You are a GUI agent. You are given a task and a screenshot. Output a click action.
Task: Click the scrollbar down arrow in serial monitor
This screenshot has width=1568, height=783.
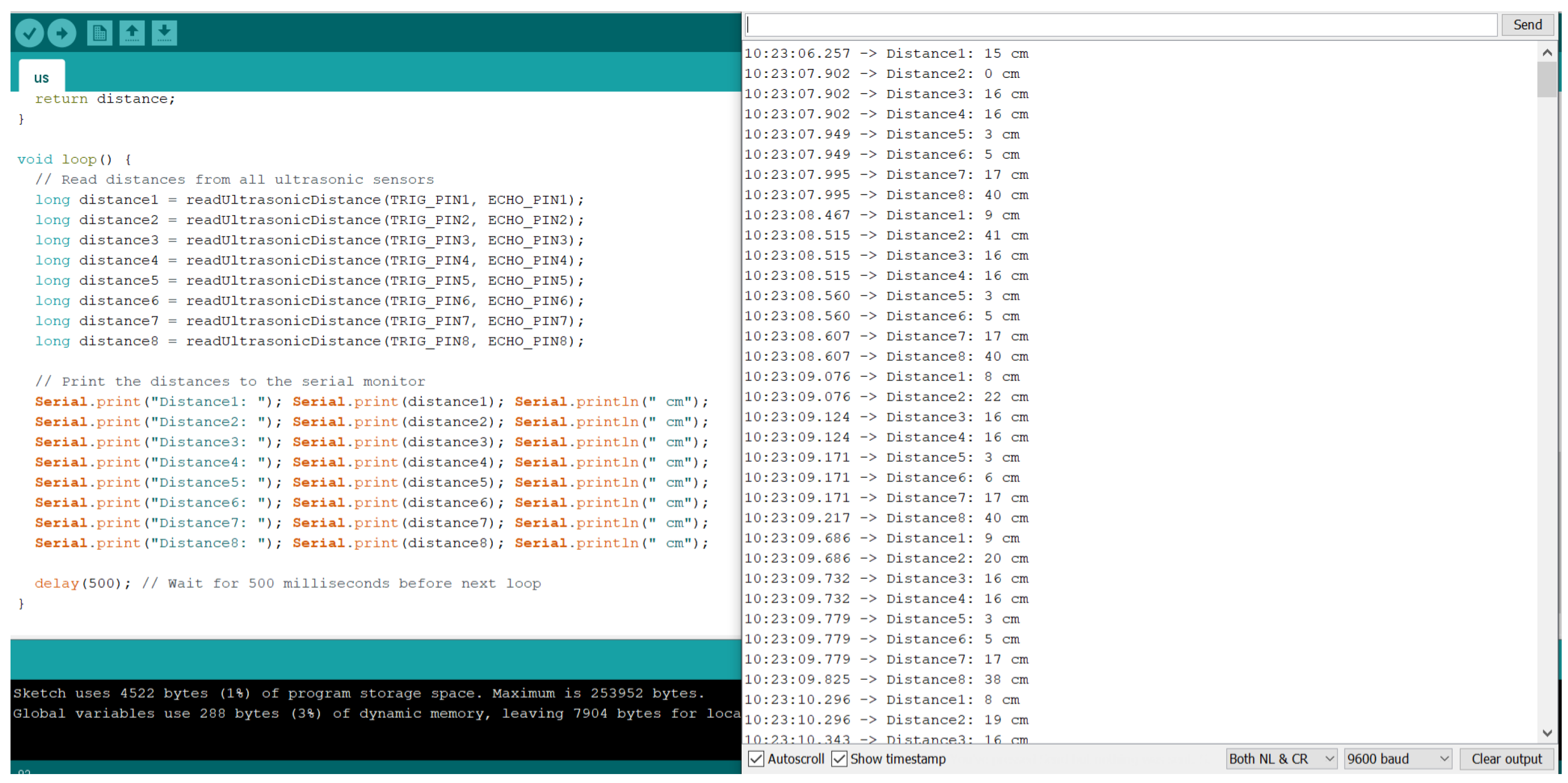(1546, 733)
